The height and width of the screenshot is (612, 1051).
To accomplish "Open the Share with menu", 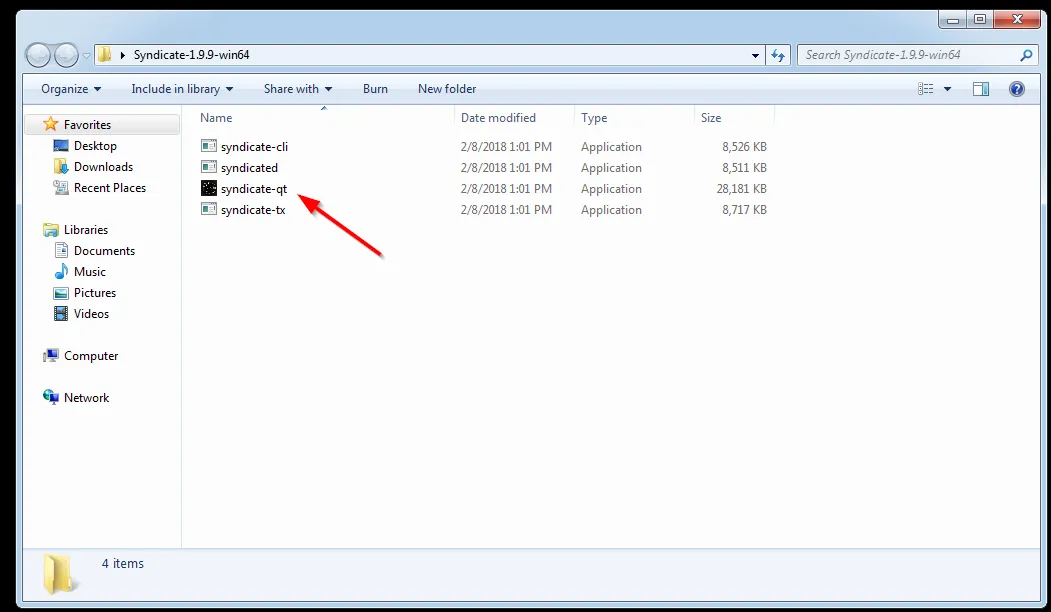I will pos(298,88).
